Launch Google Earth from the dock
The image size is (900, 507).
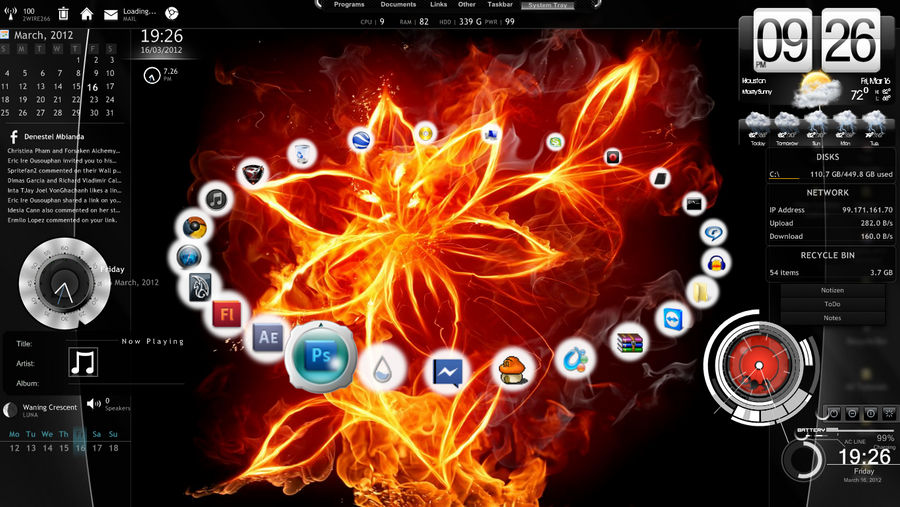[361, 140]
